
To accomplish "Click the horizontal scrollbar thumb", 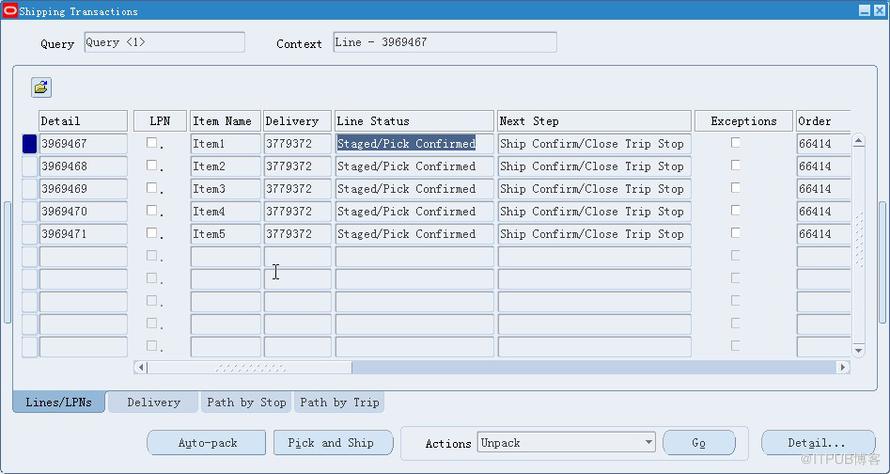I will 250,367.
